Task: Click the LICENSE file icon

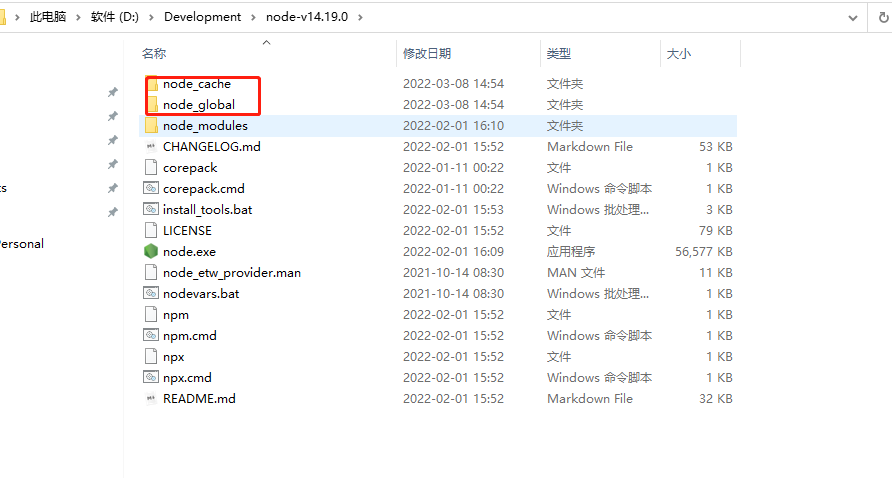Action: coord(151,230)
